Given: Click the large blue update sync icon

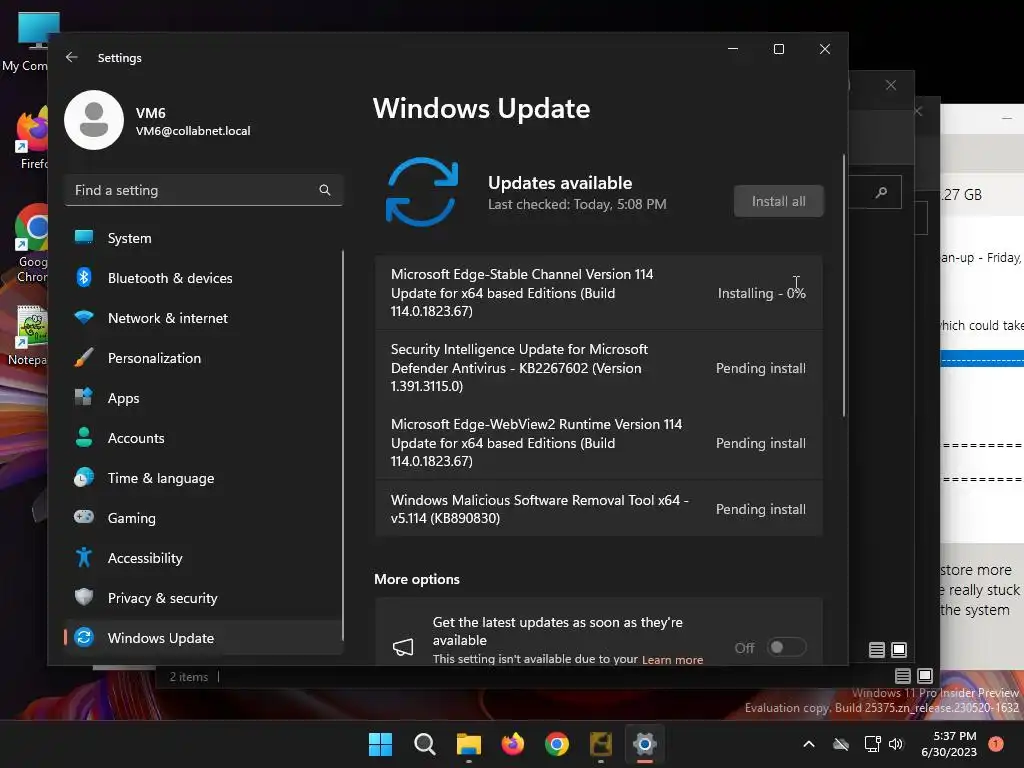Looking at the screenshot, I should 422,192.
